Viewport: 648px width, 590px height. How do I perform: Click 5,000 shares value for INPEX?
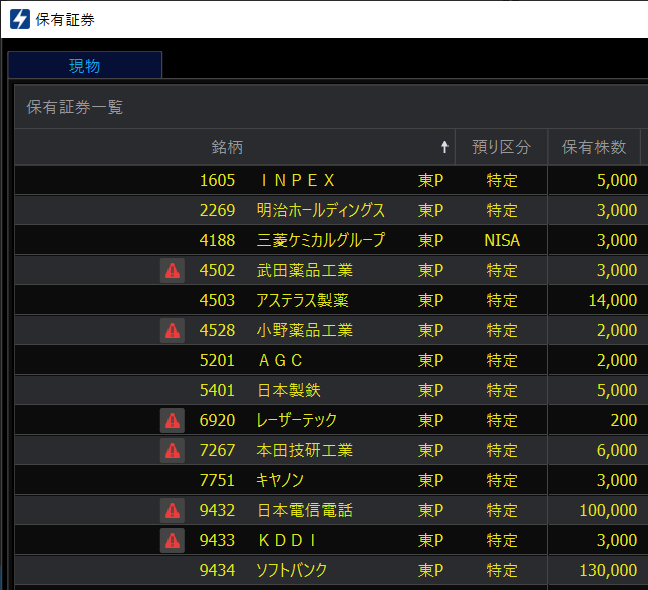[617, 181]
